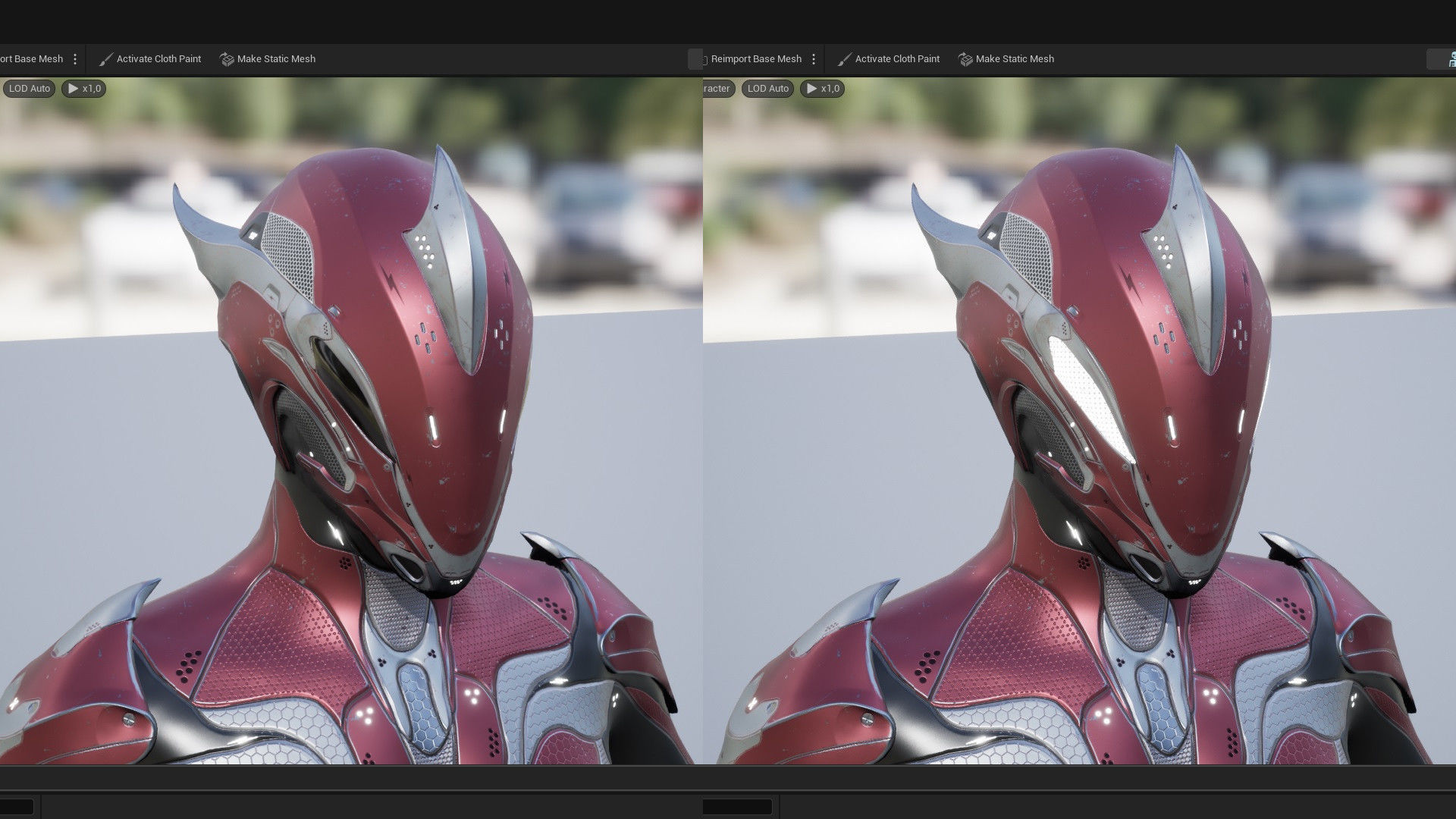Activate Cloth Paint in the left panel
The image size is (1456, 819).
150,59
